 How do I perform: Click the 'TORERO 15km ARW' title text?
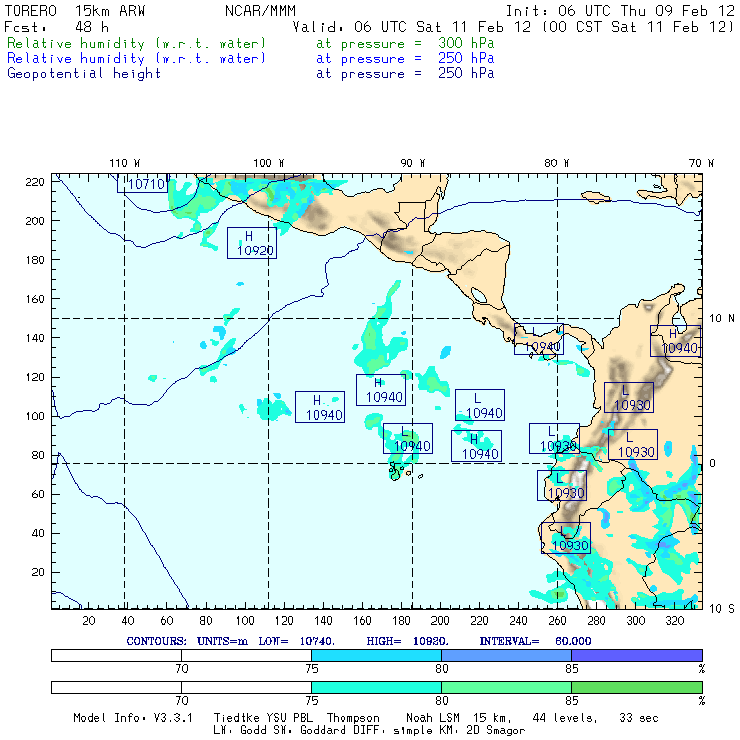(75, 11)
